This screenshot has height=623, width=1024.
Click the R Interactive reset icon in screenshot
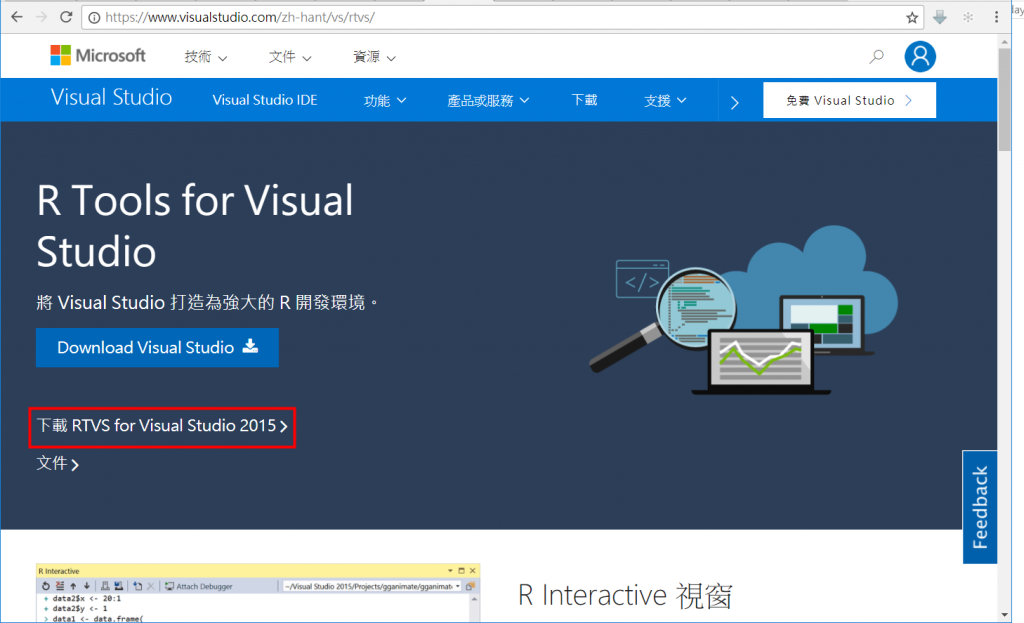click(x=46, y=586)
